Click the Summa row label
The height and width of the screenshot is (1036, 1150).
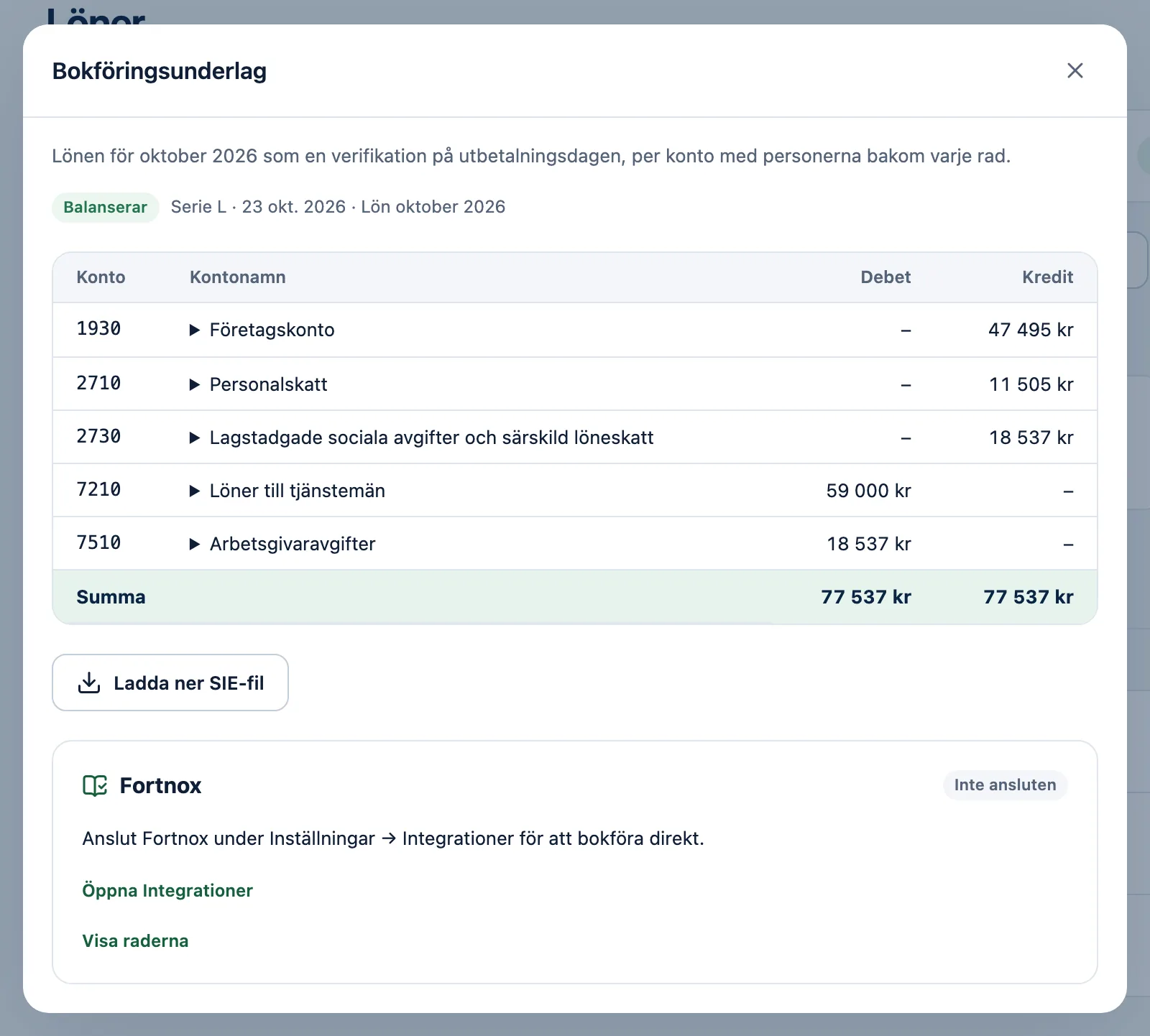[x=111, y=597]
